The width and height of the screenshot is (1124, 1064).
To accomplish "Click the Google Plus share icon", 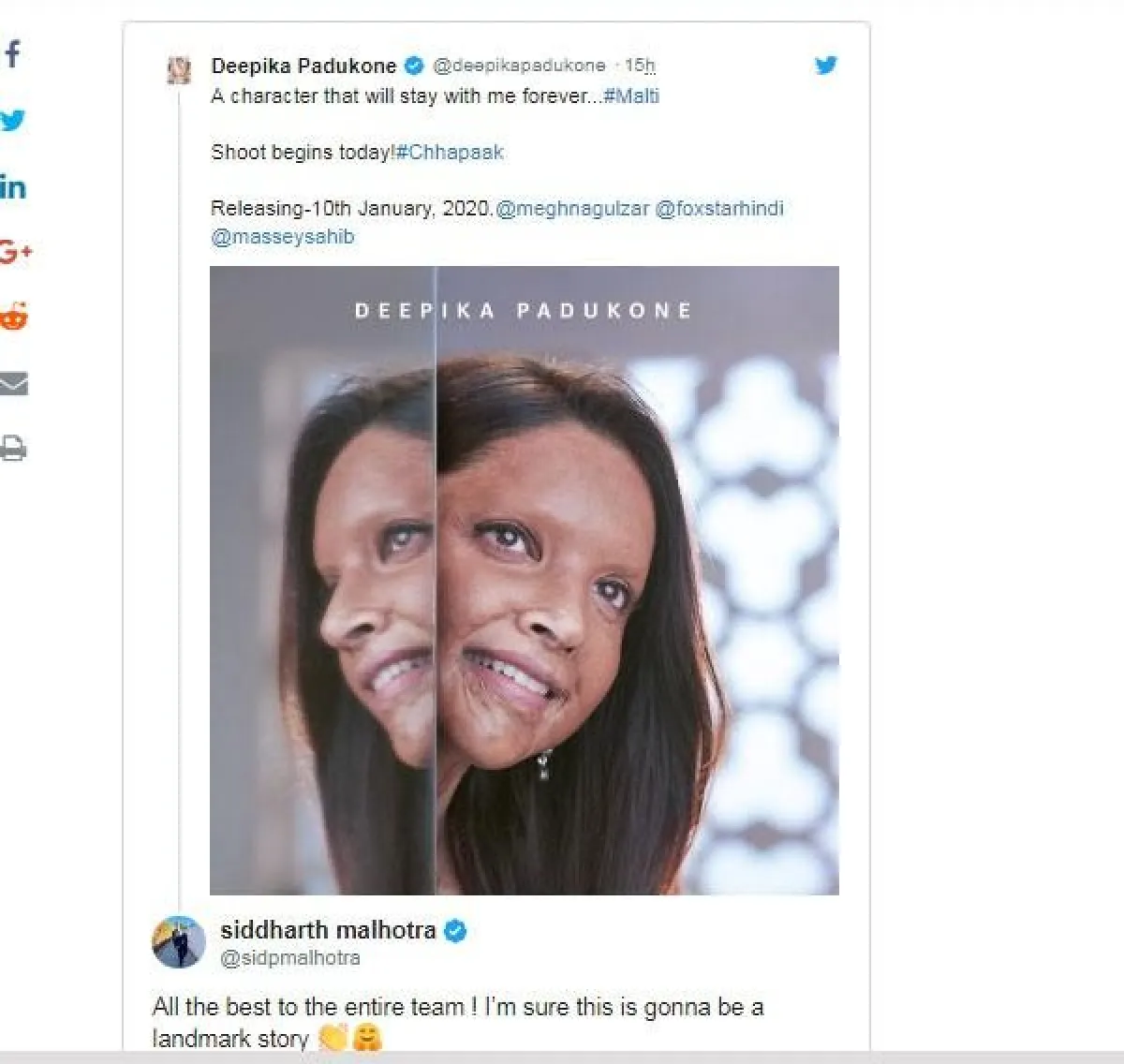I will click(15, 252).
